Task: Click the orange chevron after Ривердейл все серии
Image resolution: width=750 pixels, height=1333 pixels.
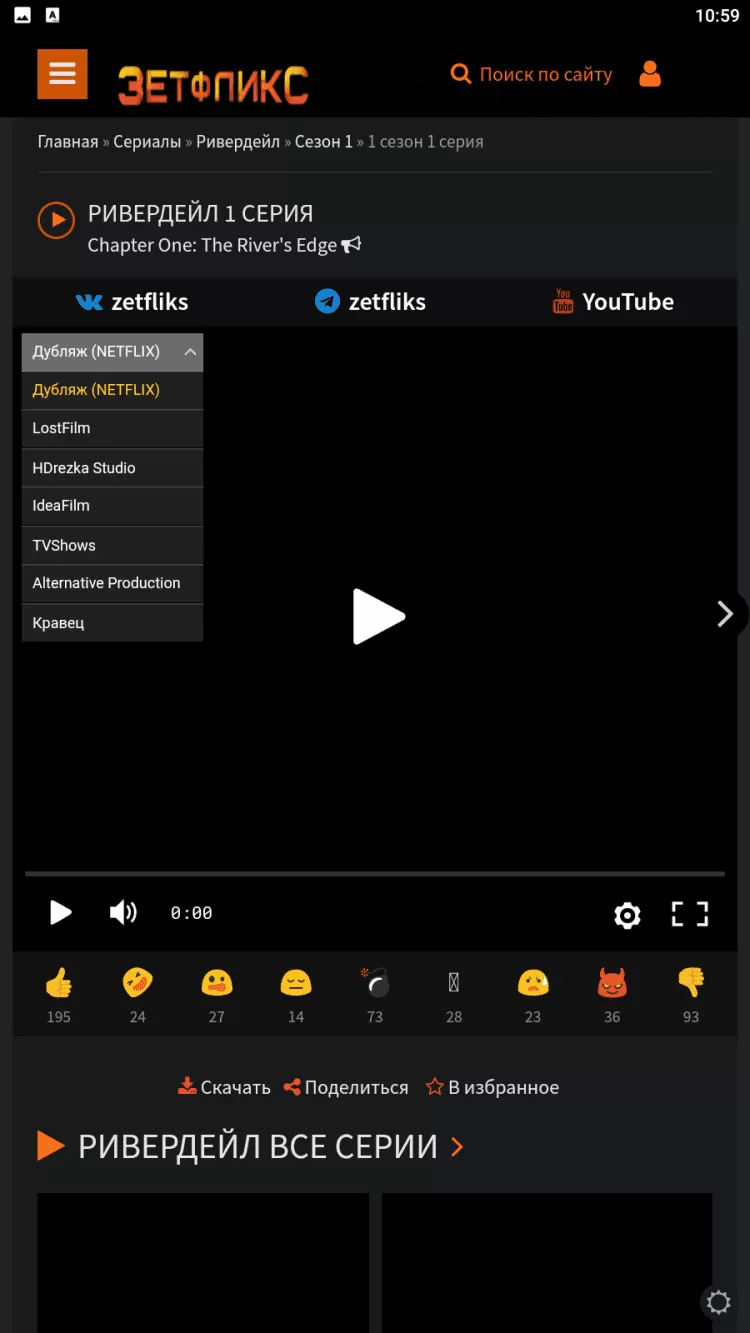Action: pyautogui.click(x=457, y=1147)
